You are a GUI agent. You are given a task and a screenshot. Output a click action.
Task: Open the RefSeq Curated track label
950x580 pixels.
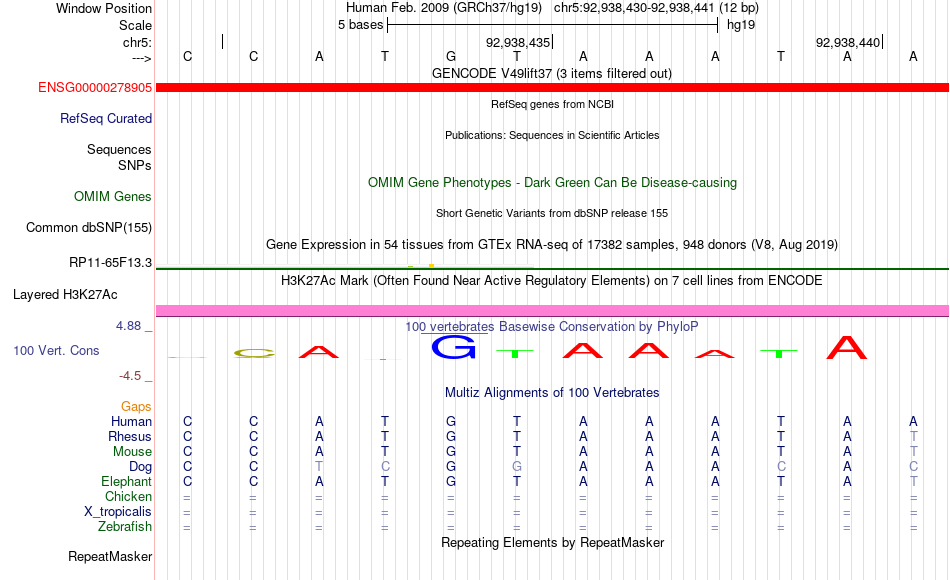[x=105, y=118]
